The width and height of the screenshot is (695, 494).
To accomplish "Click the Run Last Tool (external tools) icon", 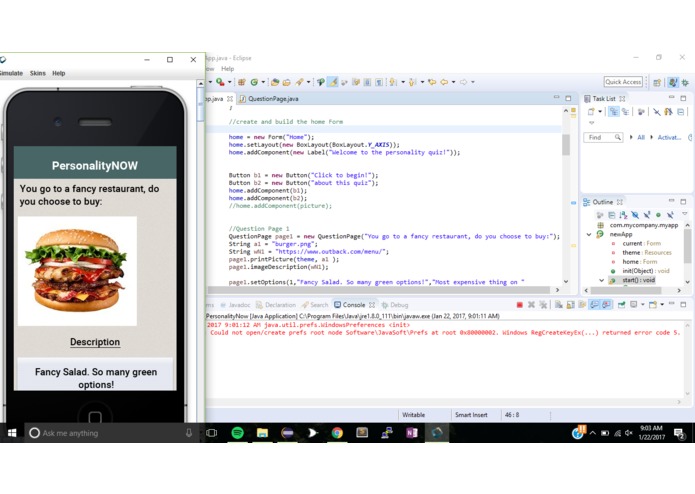I will pos(220,82).
